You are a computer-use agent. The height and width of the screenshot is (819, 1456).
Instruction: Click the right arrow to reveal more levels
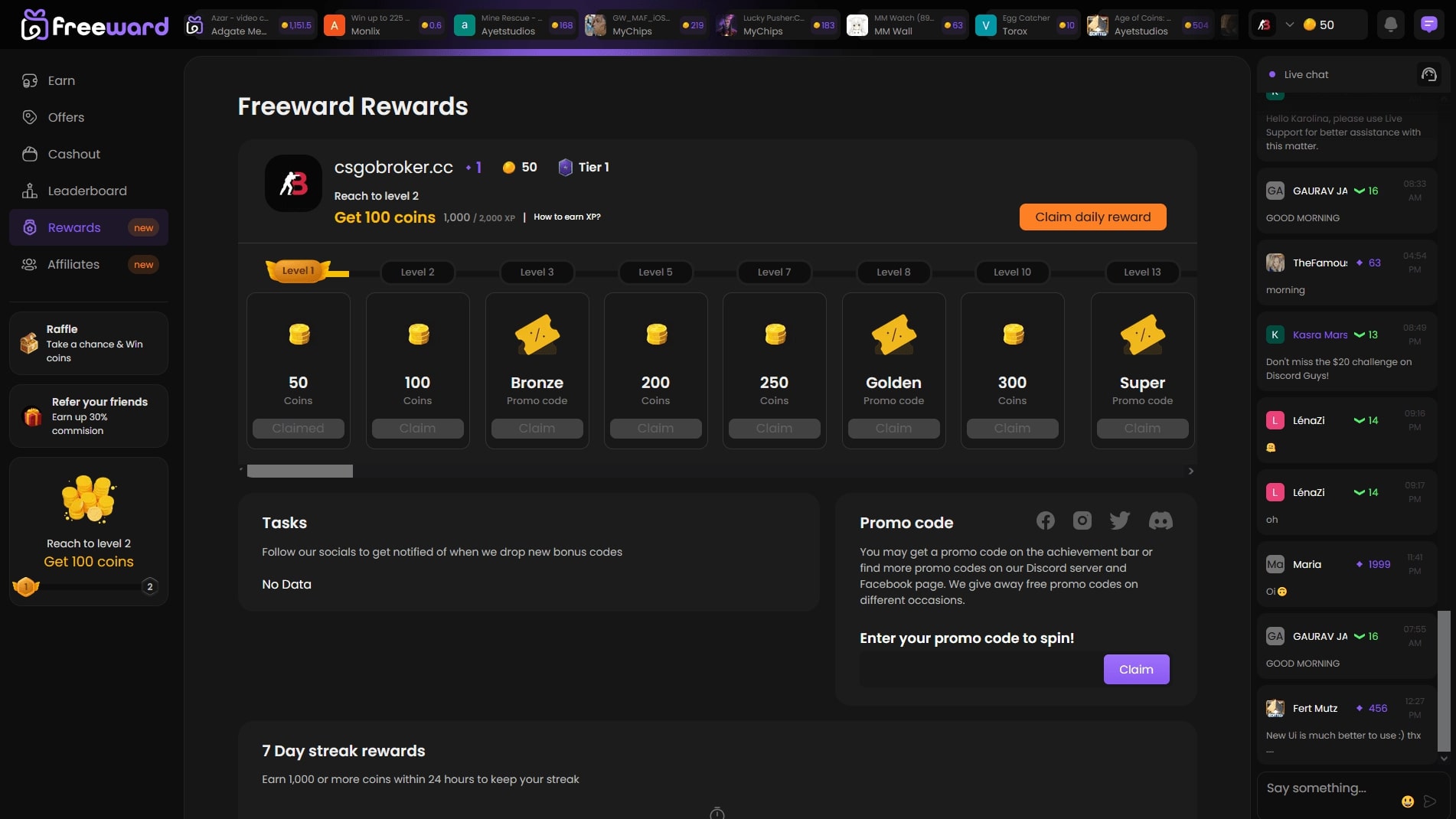(x=1191, y=471)
